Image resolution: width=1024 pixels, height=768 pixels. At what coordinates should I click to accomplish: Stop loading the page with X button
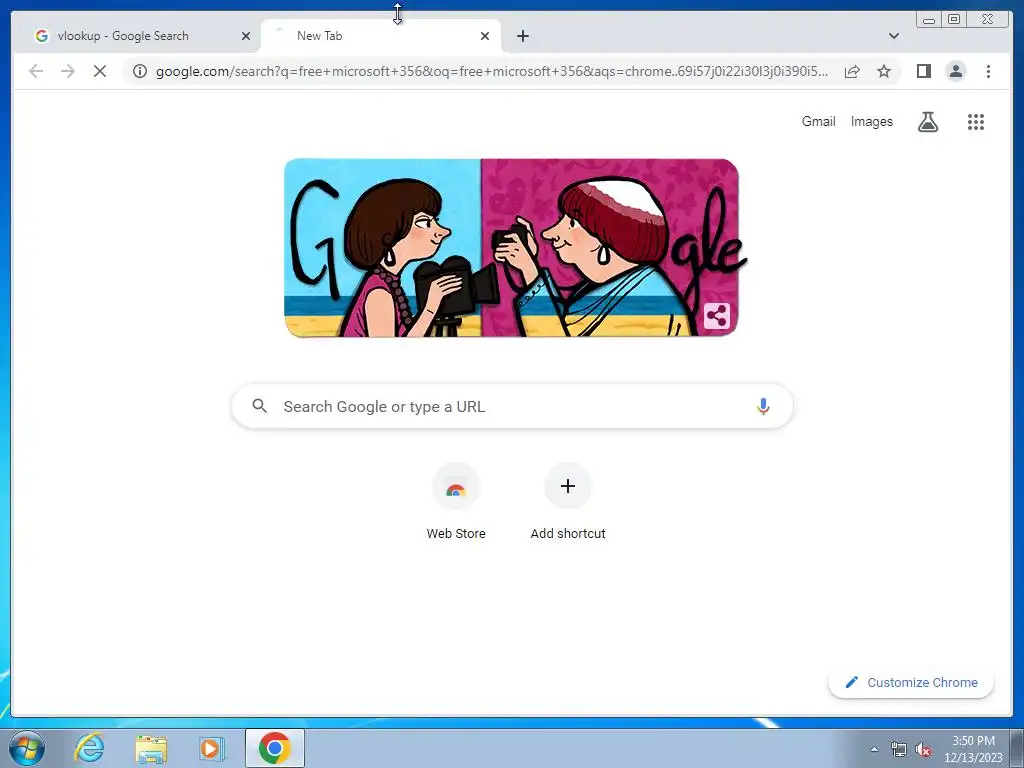[99, 71]
